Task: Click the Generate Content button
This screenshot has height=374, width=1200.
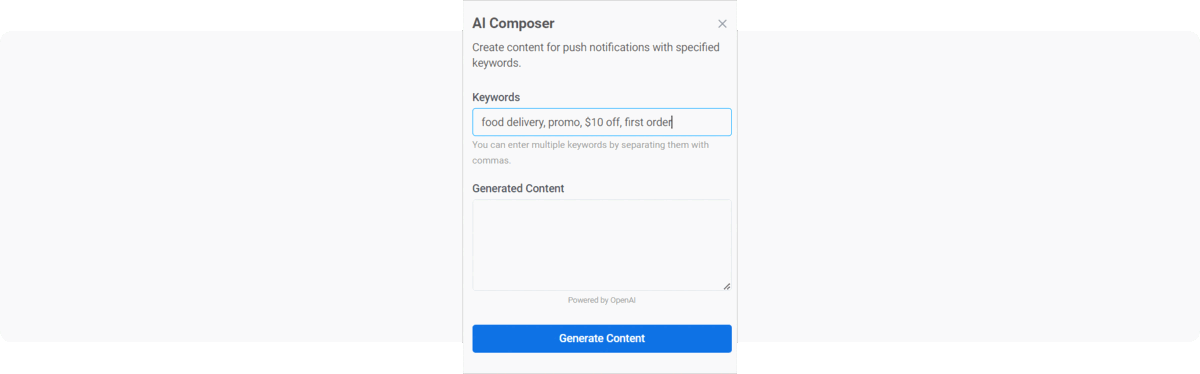Action: [x=602, y=338]
